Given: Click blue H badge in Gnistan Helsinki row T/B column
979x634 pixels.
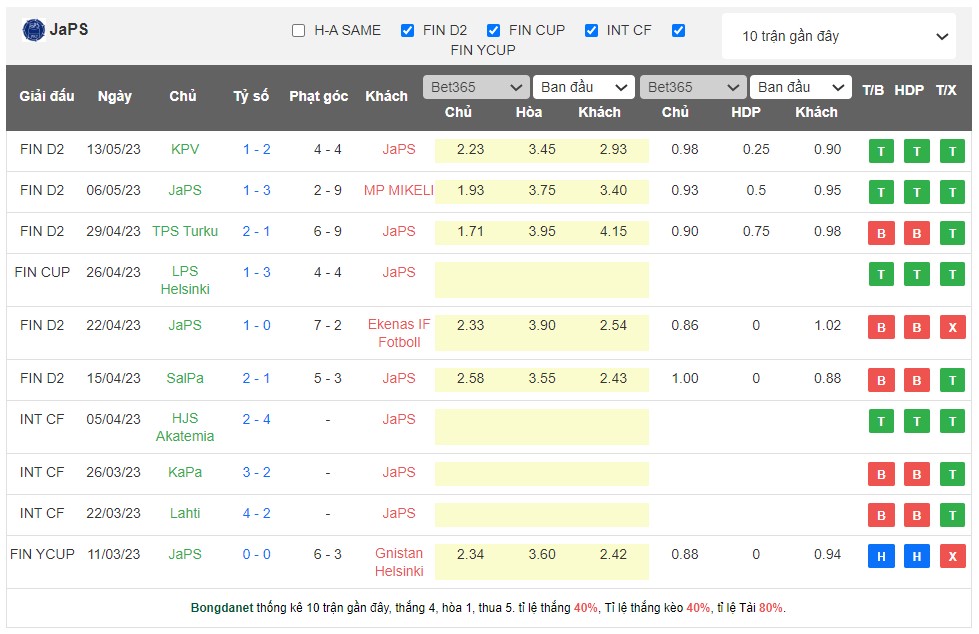Looking at the screenshot, I should [x=880, y=556].
